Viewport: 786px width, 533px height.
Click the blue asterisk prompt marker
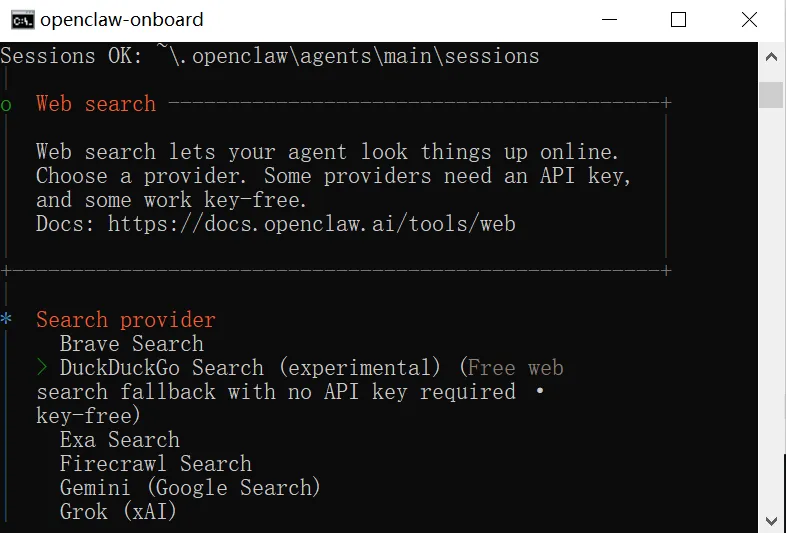[x=7, y=321]
